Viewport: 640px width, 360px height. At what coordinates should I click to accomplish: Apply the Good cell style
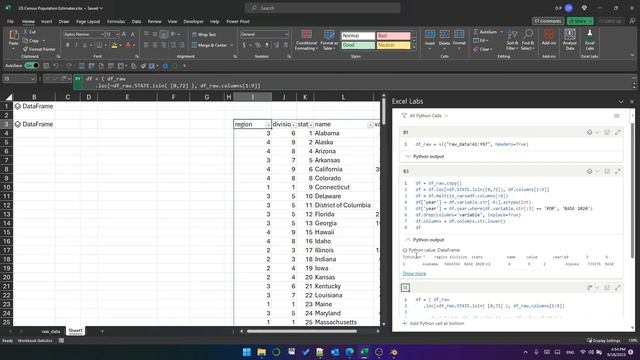click(358, 45)
